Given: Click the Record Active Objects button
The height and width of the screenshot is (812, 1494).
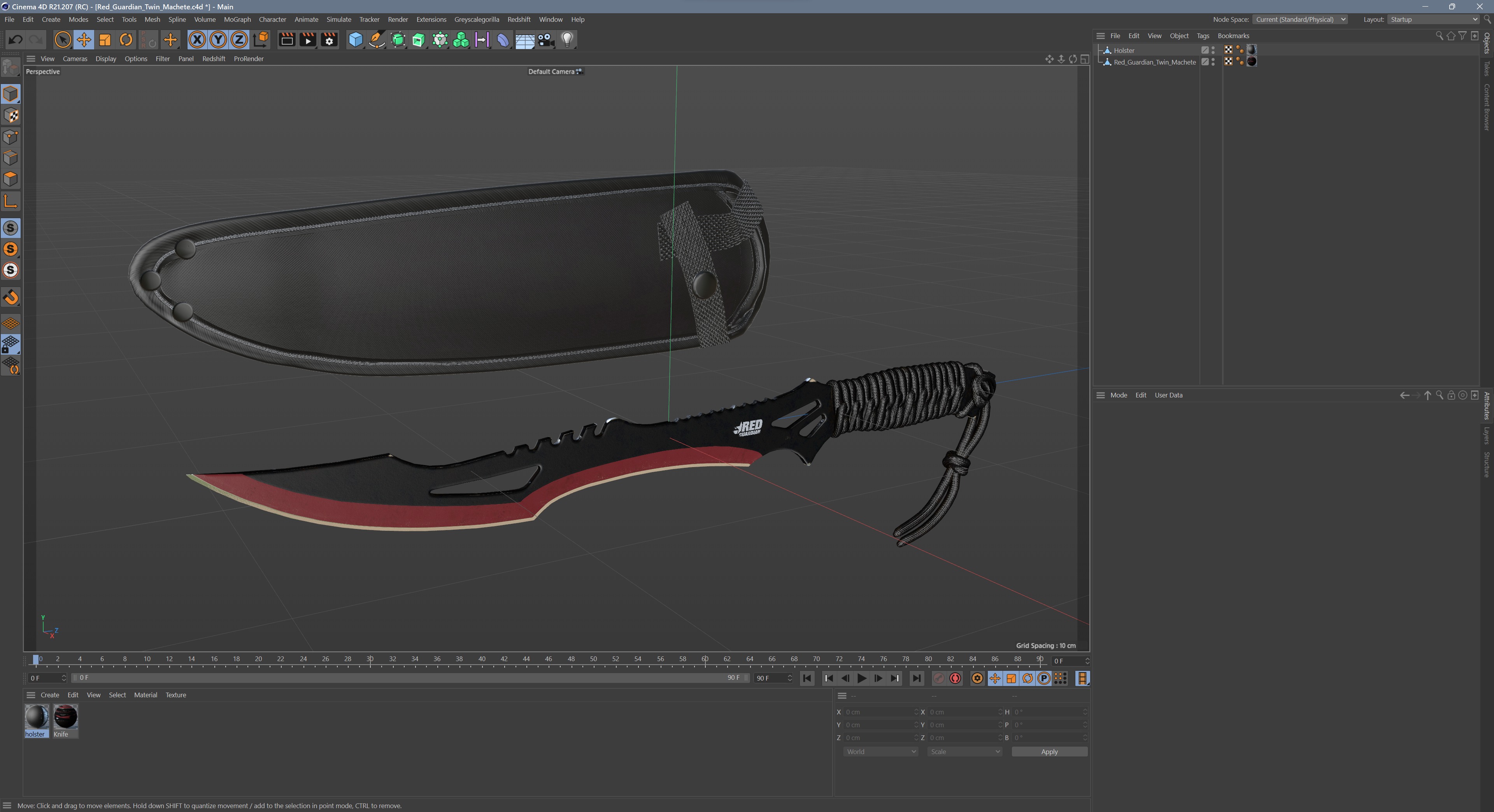Looking at the screenshot, I should (938, 678).
